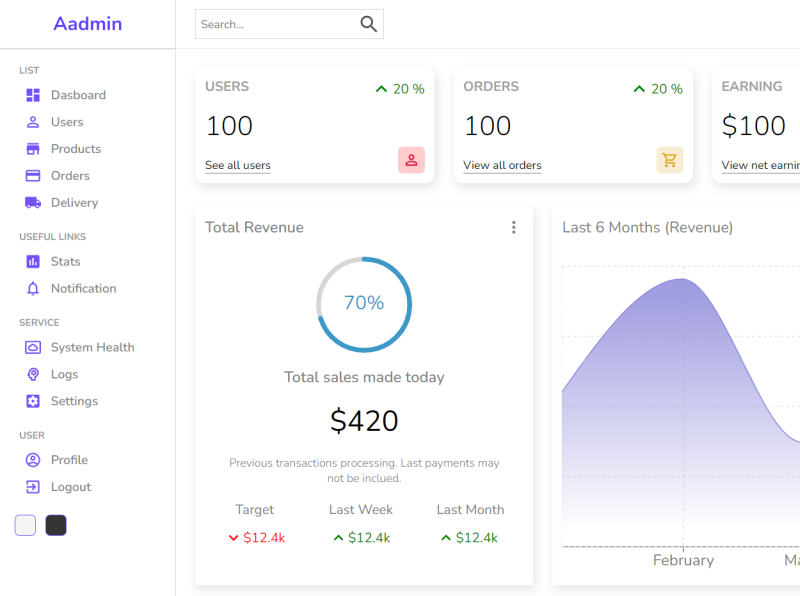Click the search magnifier icon

point(369,24)
